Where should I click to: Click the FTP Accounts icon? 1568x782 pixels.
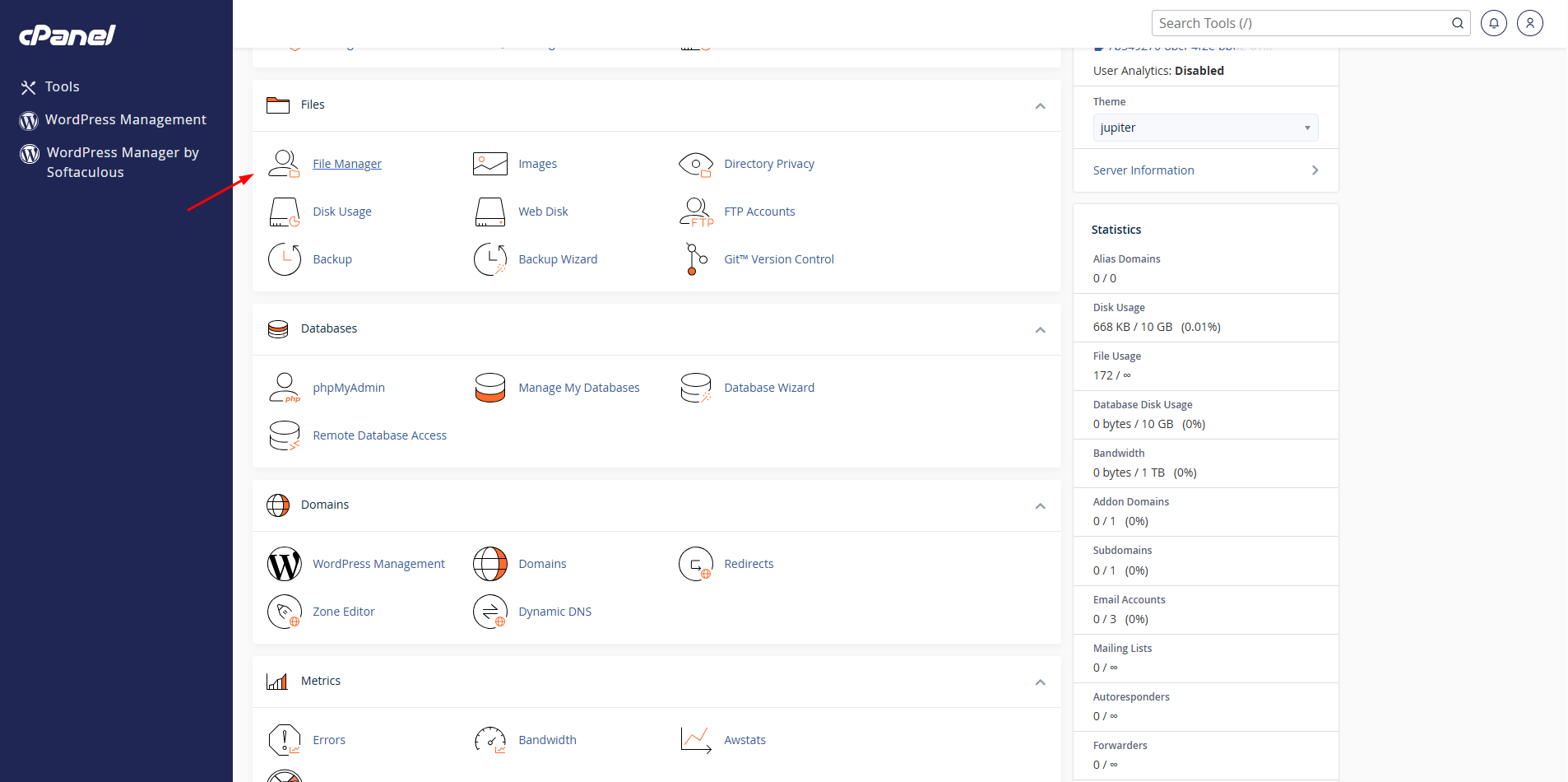click(696, 212)
